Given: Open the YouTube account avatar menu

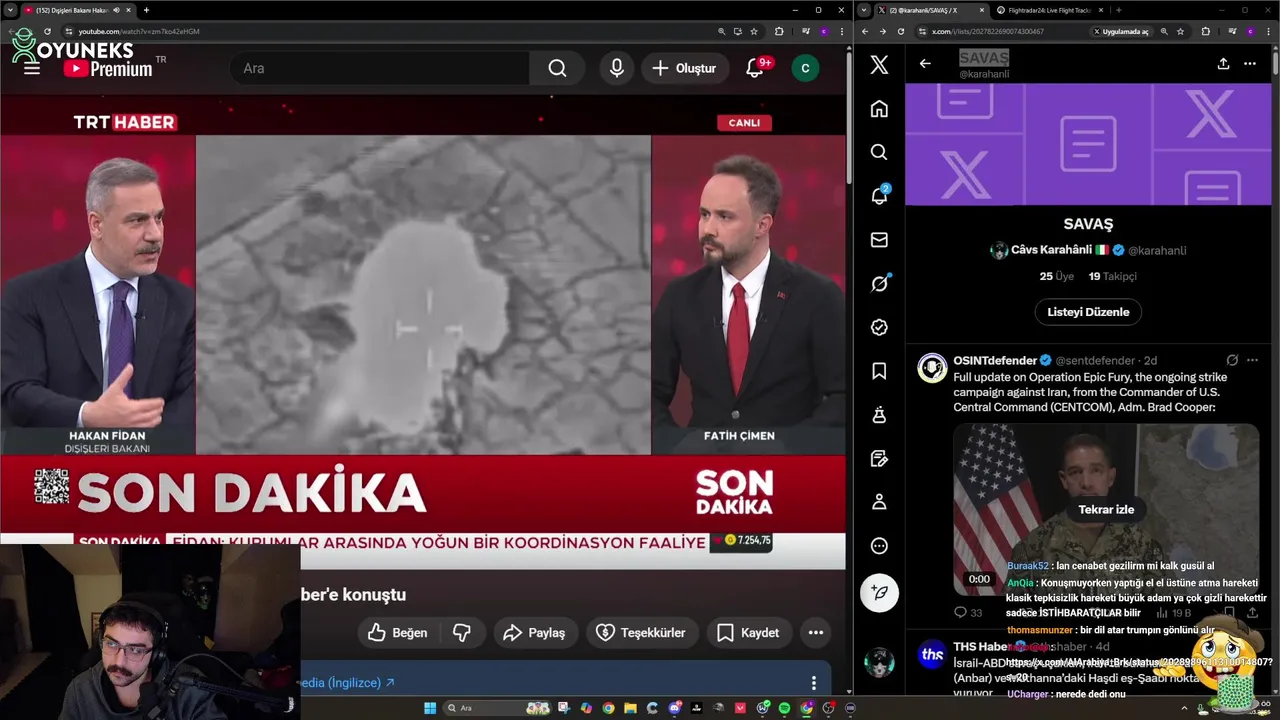Looking at the screenshot, I should 805,68.
